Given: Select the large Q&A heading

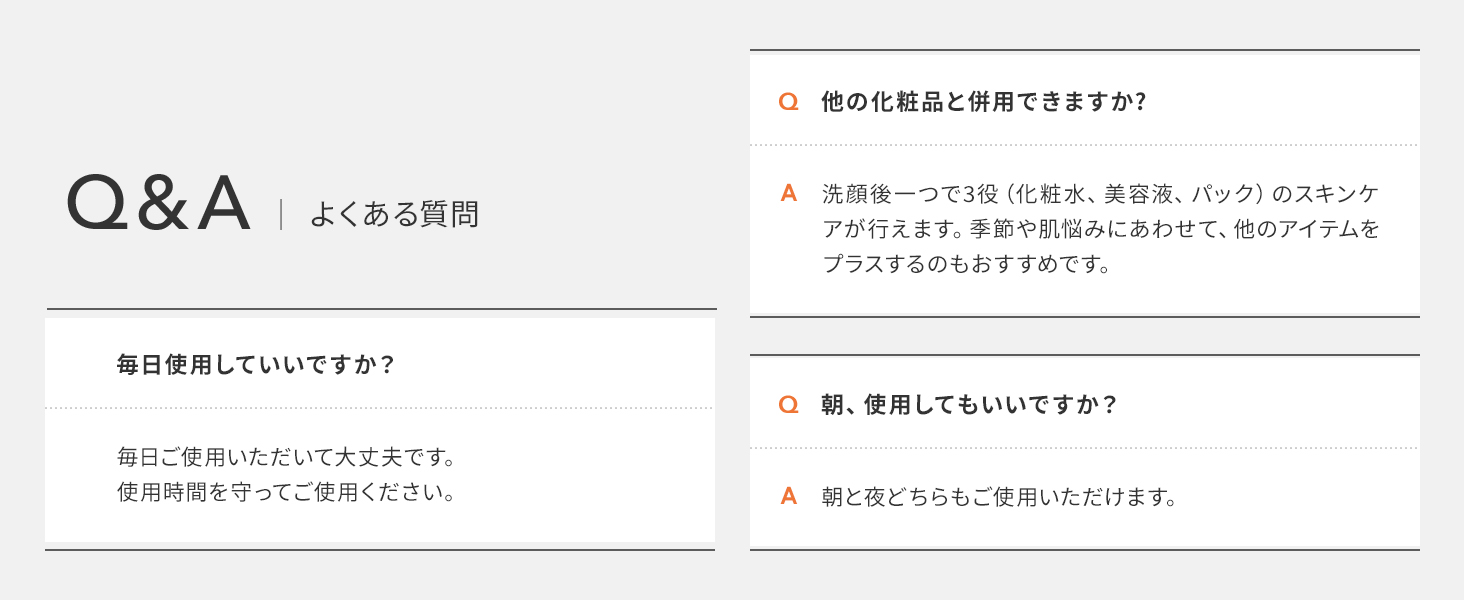Looking at the screenshot, I should tap(158, 205).
